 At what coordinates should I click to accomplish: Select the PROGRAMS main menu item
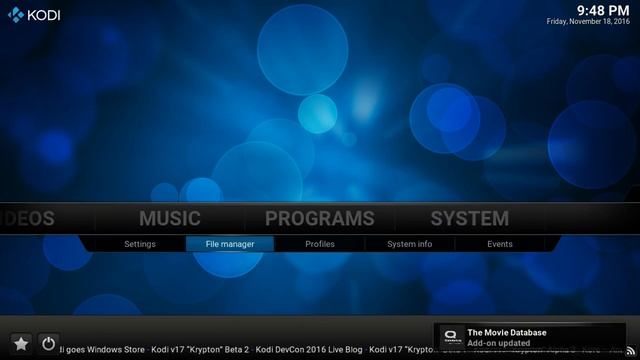(320, 218)
